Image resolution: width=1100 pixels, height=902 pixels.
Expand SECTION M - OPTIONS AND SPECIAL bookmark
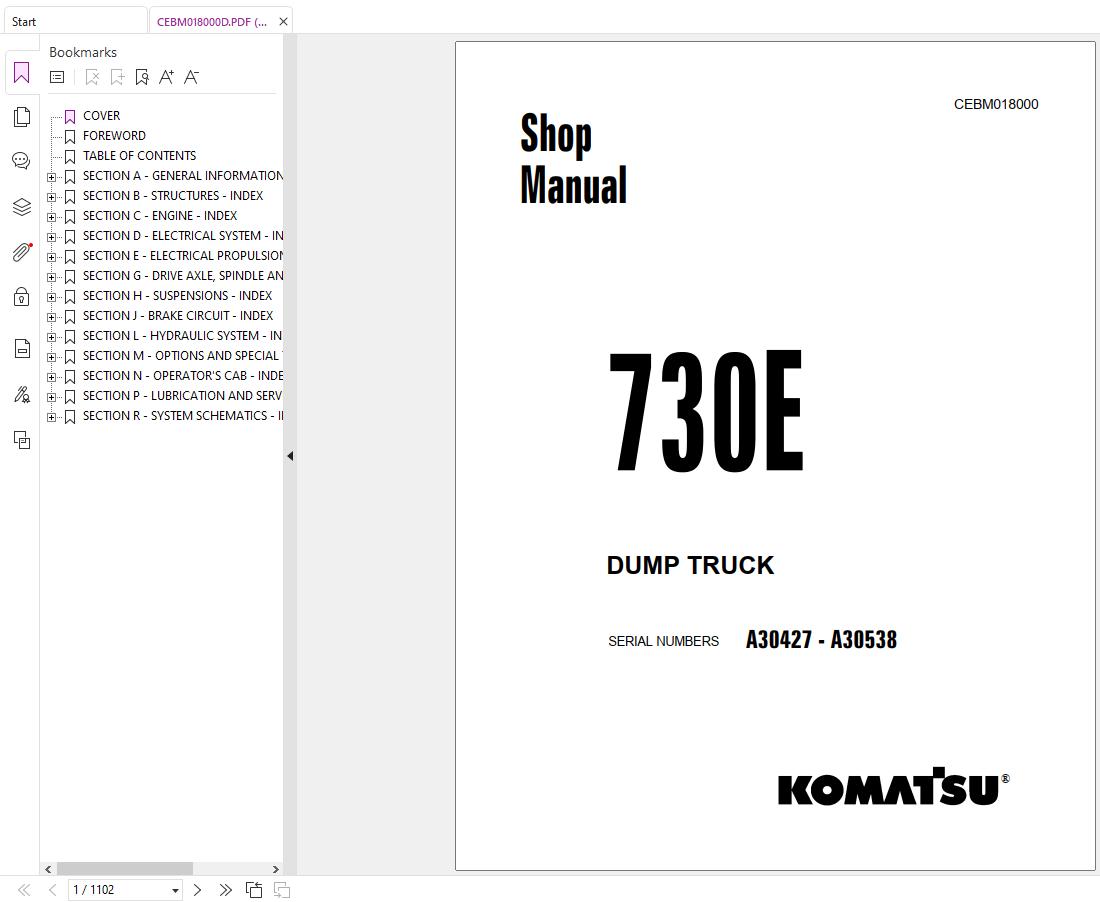pos(51,357)
